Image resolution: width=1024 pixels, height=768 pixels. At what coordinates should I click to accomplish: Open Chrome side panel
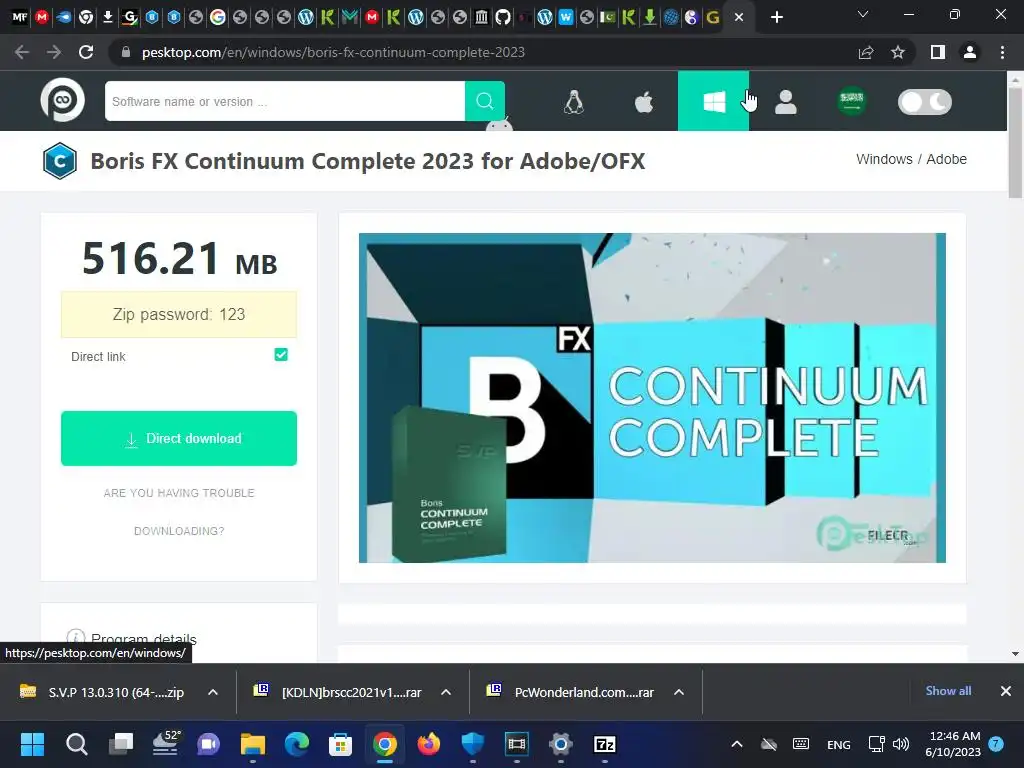(x=938, y=52)
